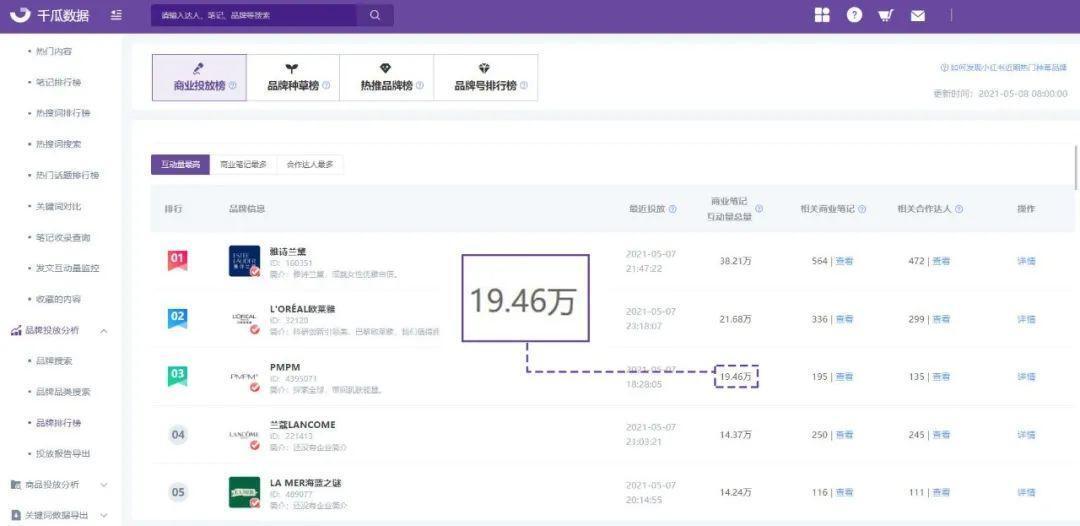Select the 商业笔记最多 sort option

pos(243,165)
